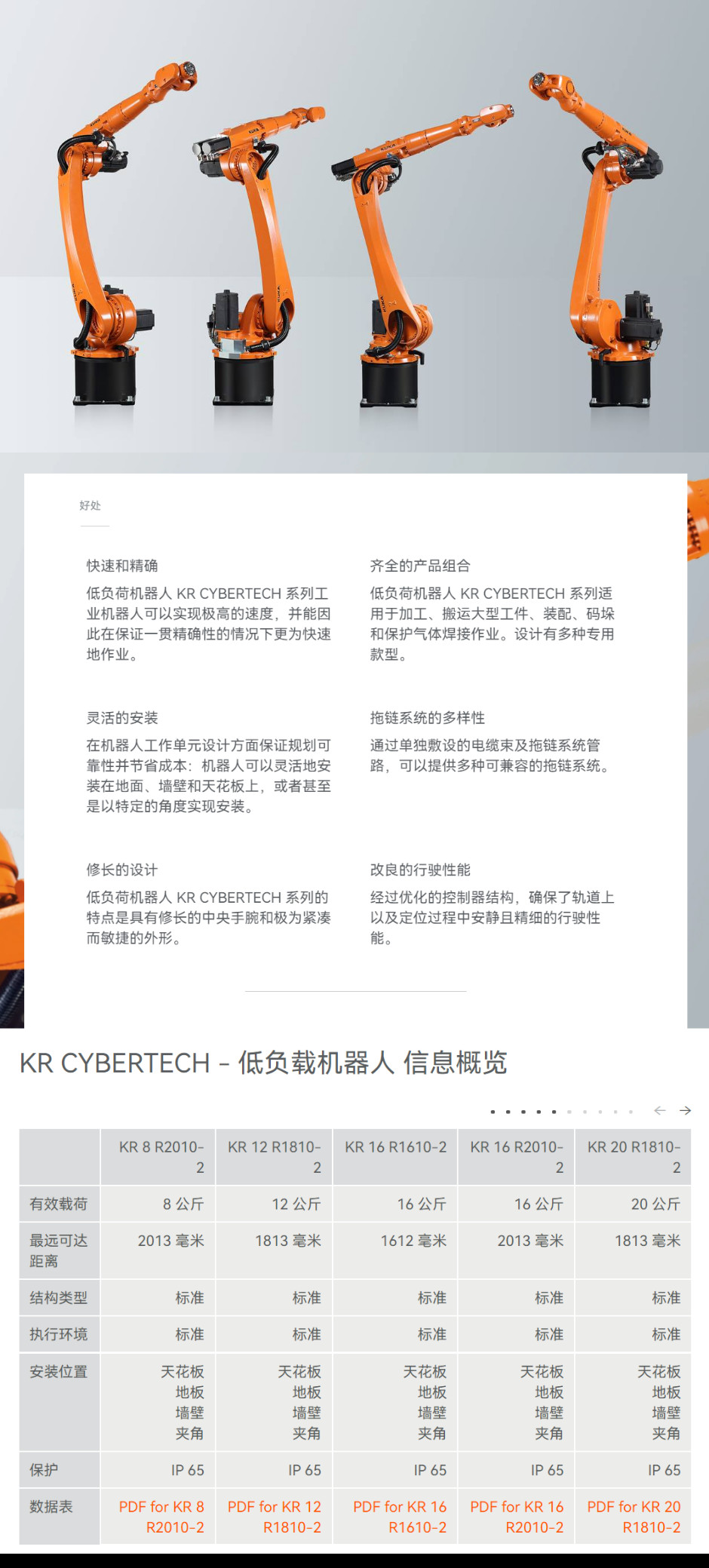Click the KR 16 R2010-2 column header
Image resolution: width=709 pixels, height=1568 pixels.
(x=517, y=1157)
